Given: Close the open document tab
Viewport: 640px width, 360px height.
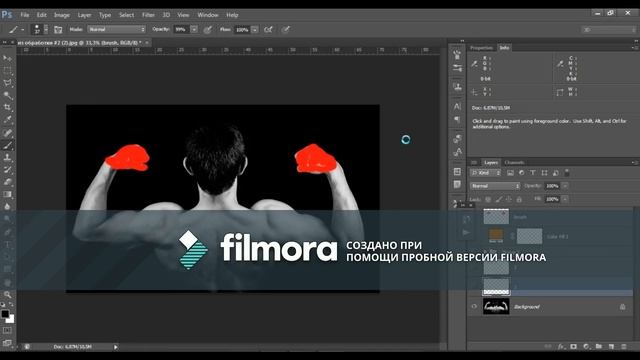Looking at the screenshot, I should 147,42.
